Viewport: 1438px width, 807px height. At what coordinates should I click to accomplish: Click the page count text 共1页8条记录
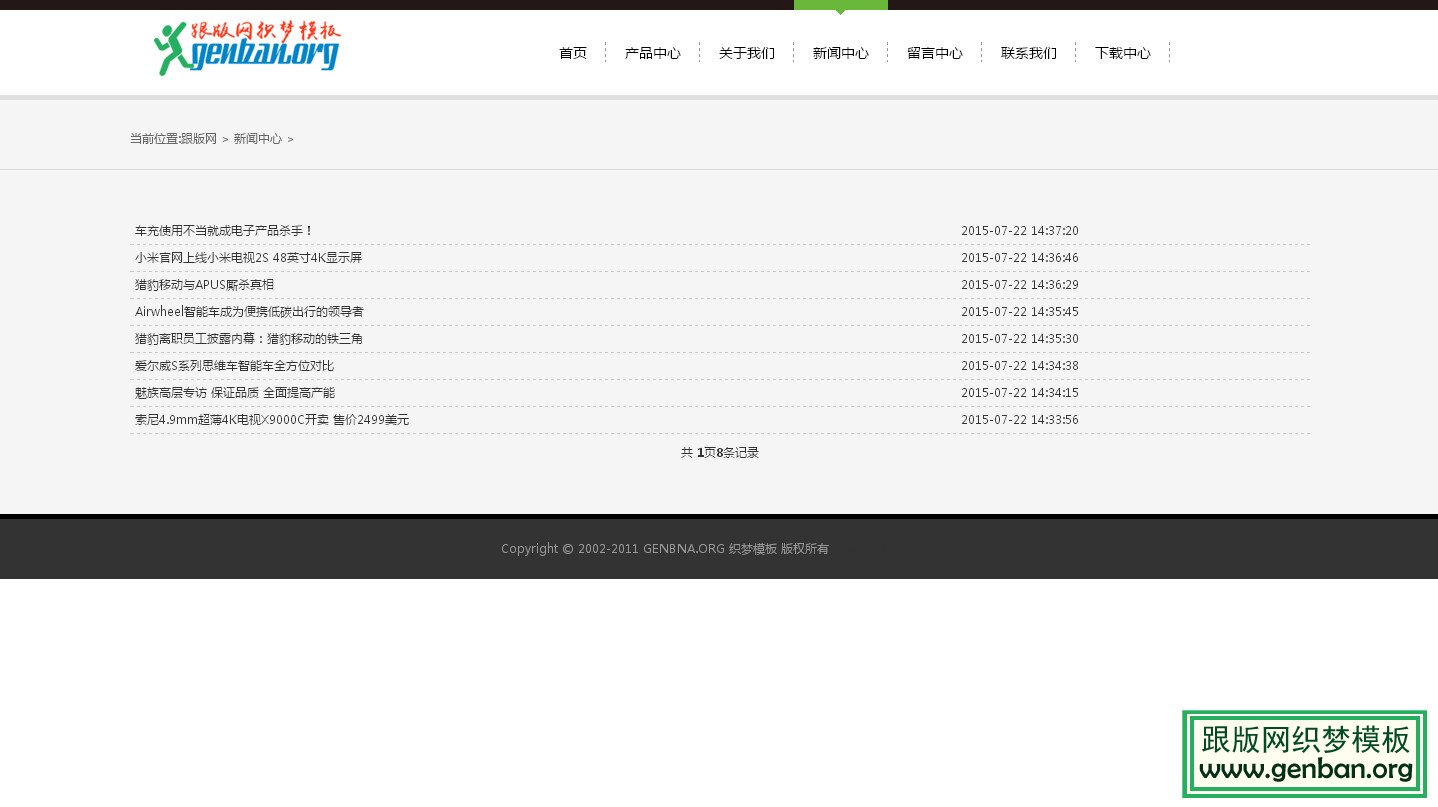tap(719, 452)
